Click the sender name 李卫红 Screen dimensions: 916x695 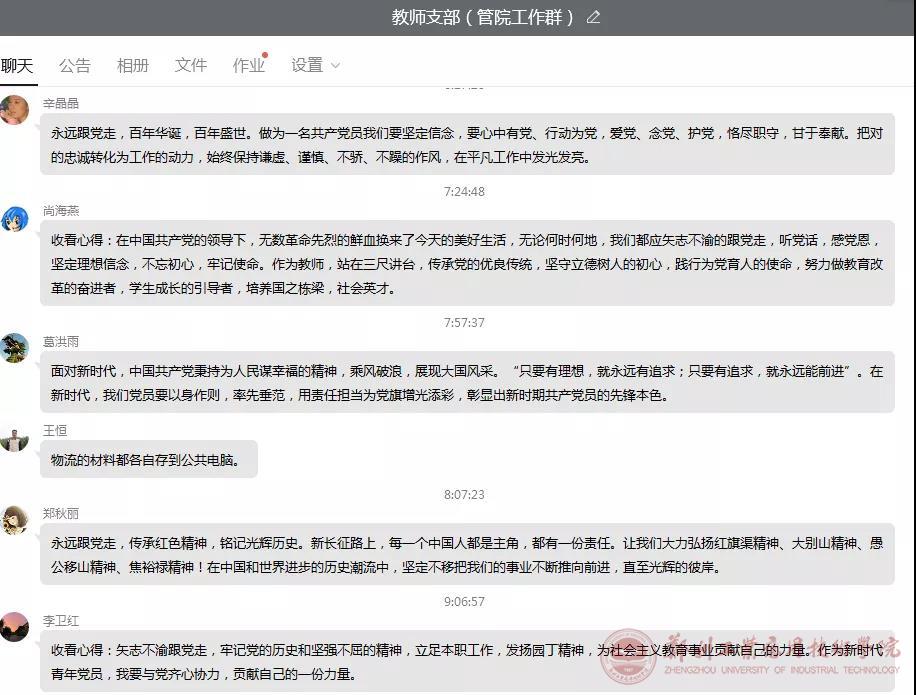click(x=61, y=621)
